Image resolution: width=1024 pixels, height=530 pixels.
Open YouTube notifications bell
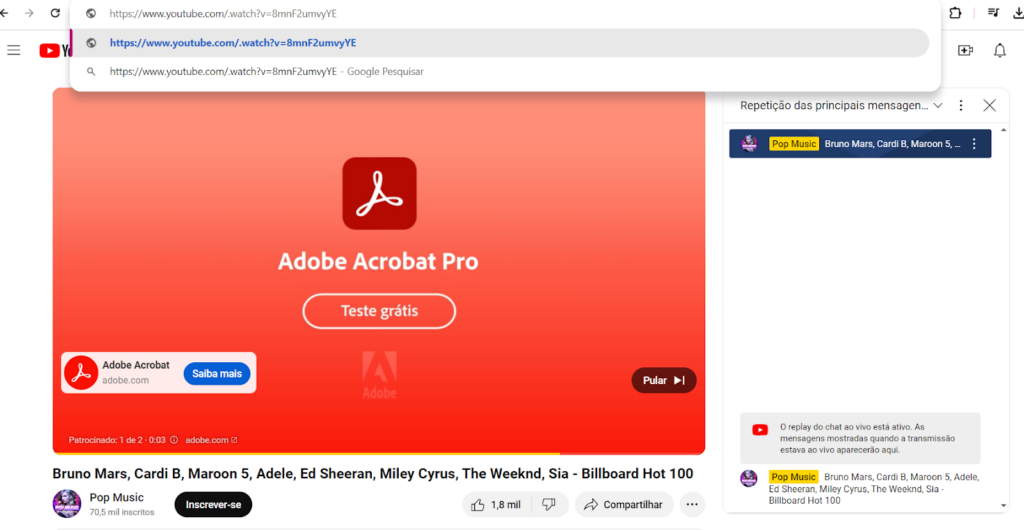point(1000,50)
